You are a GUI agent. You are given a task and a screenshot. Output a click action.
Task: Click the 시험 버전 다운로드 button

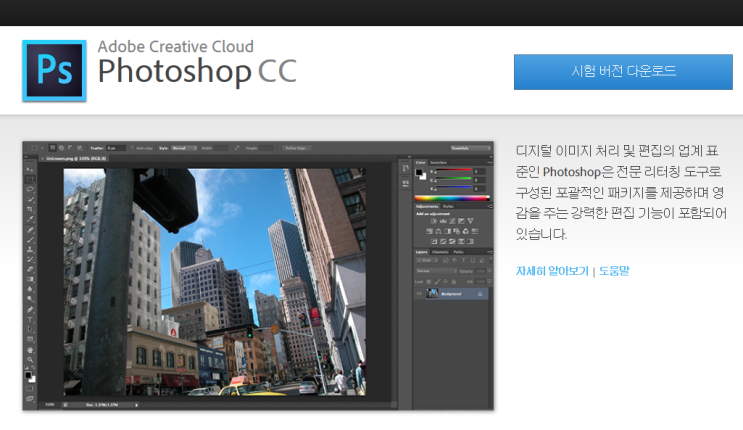[x=623, y=72]
